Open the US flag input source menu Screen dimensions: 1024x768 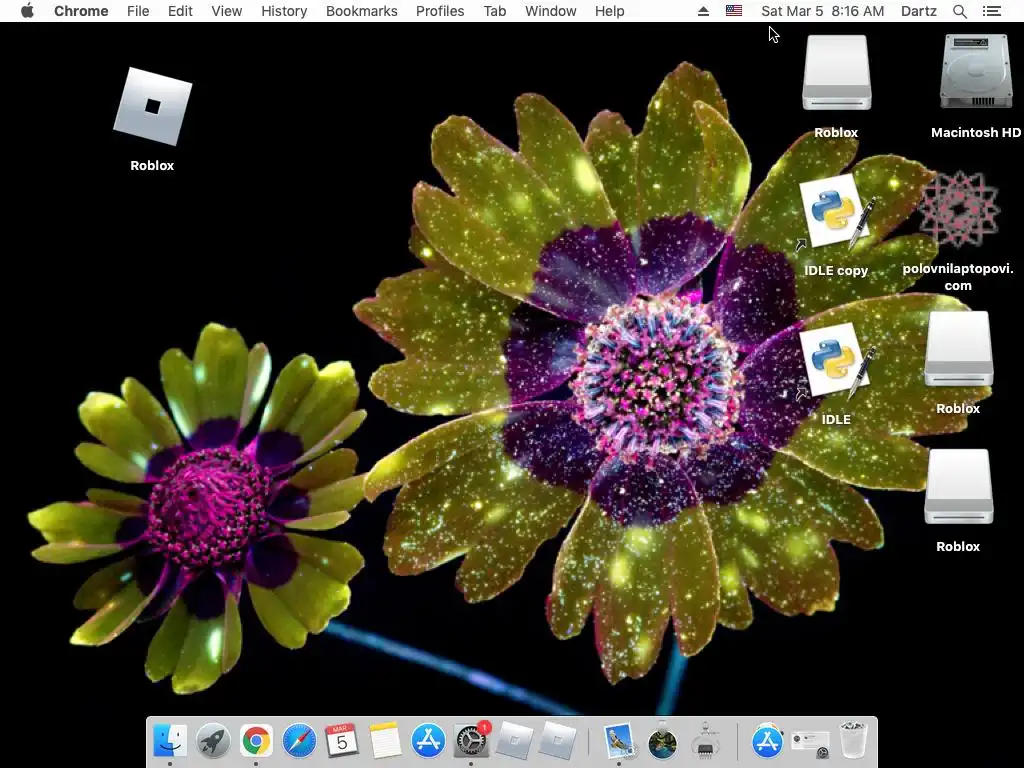734,11
